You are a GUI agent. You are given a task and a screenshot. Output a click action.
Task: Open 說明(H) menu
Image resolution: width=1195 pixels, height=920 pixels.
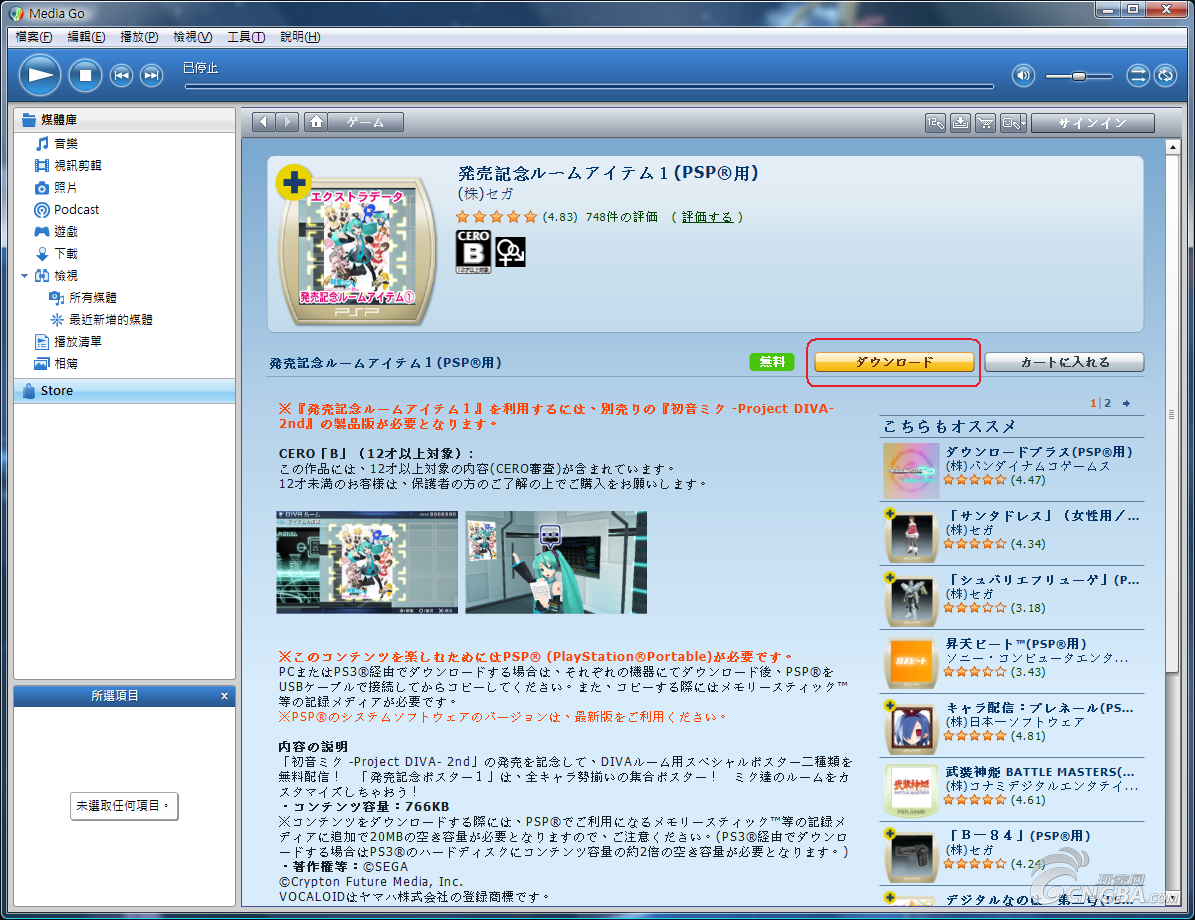[300, 37]
